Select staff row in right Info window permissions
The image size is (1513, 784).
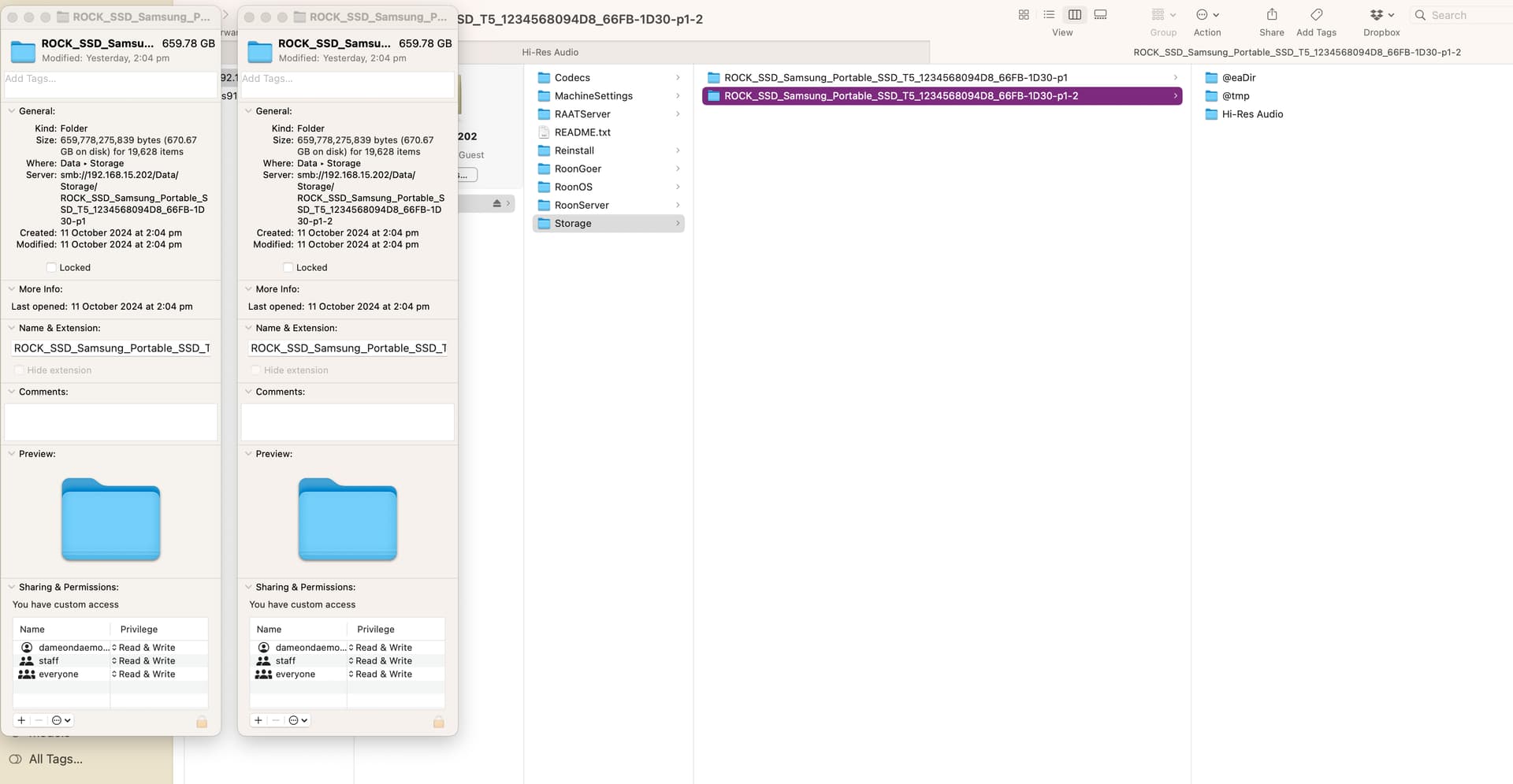click(348, 660)
